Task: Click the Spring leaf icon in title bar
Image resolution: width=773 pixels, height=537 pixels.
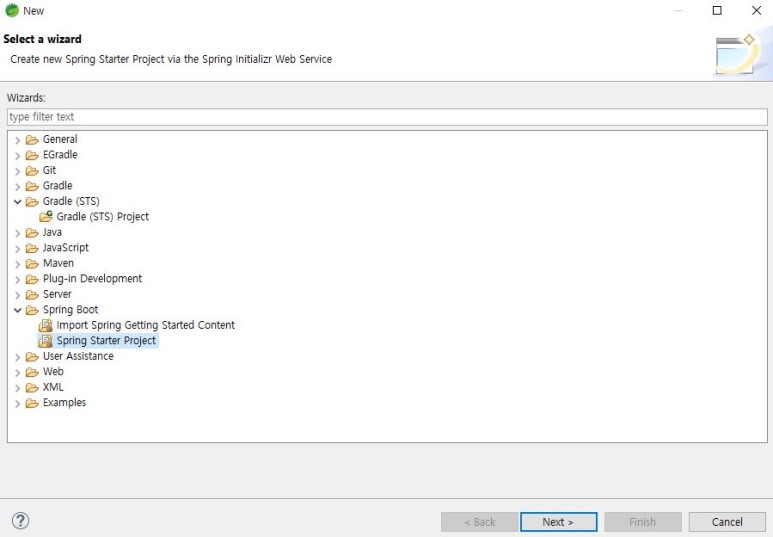Action: 11,10
